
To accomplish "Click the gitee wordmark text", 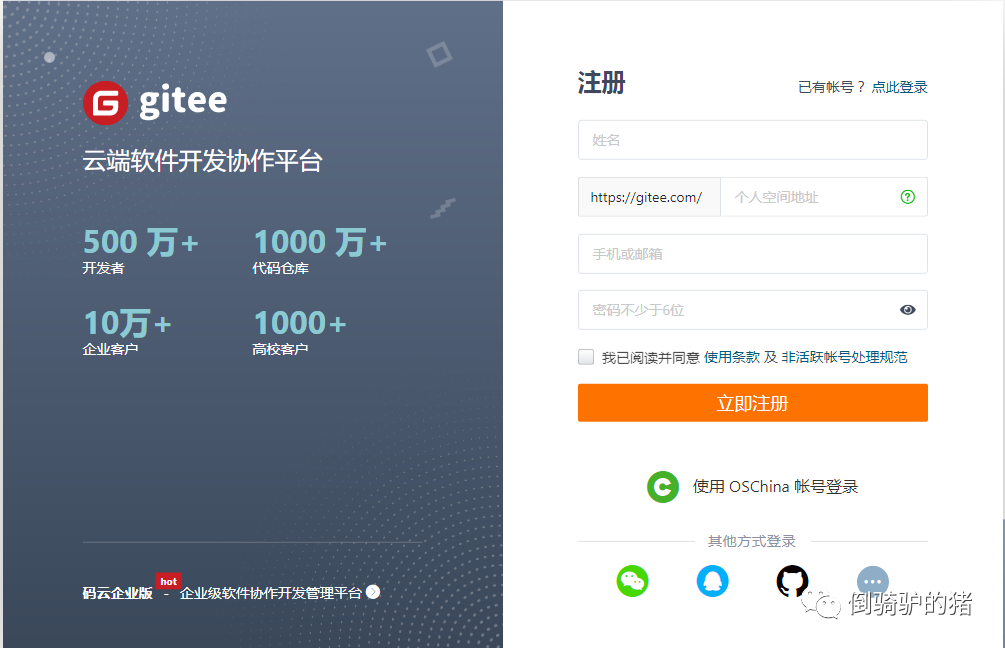I will 183,102.
